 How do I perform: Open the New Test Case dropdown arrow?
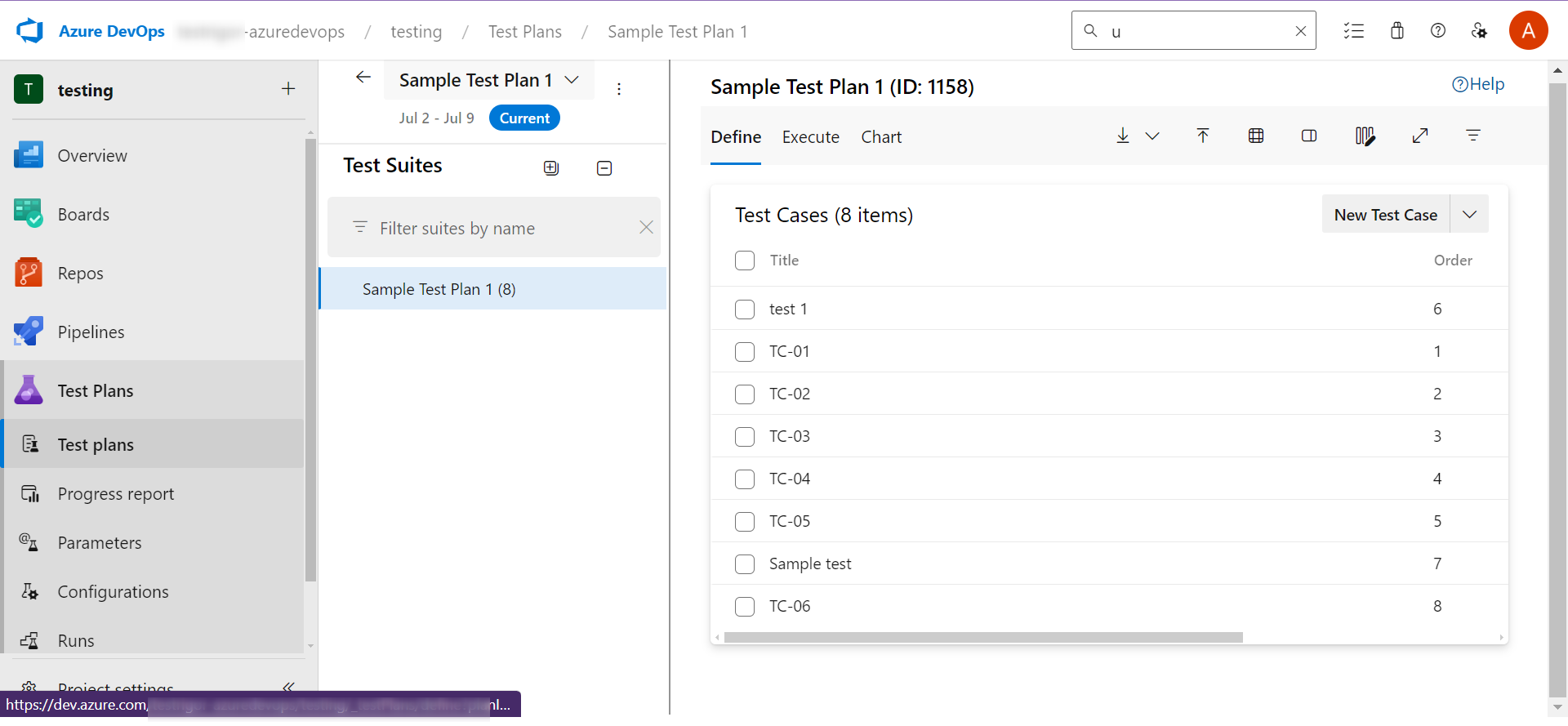[x=1469, y=215]
